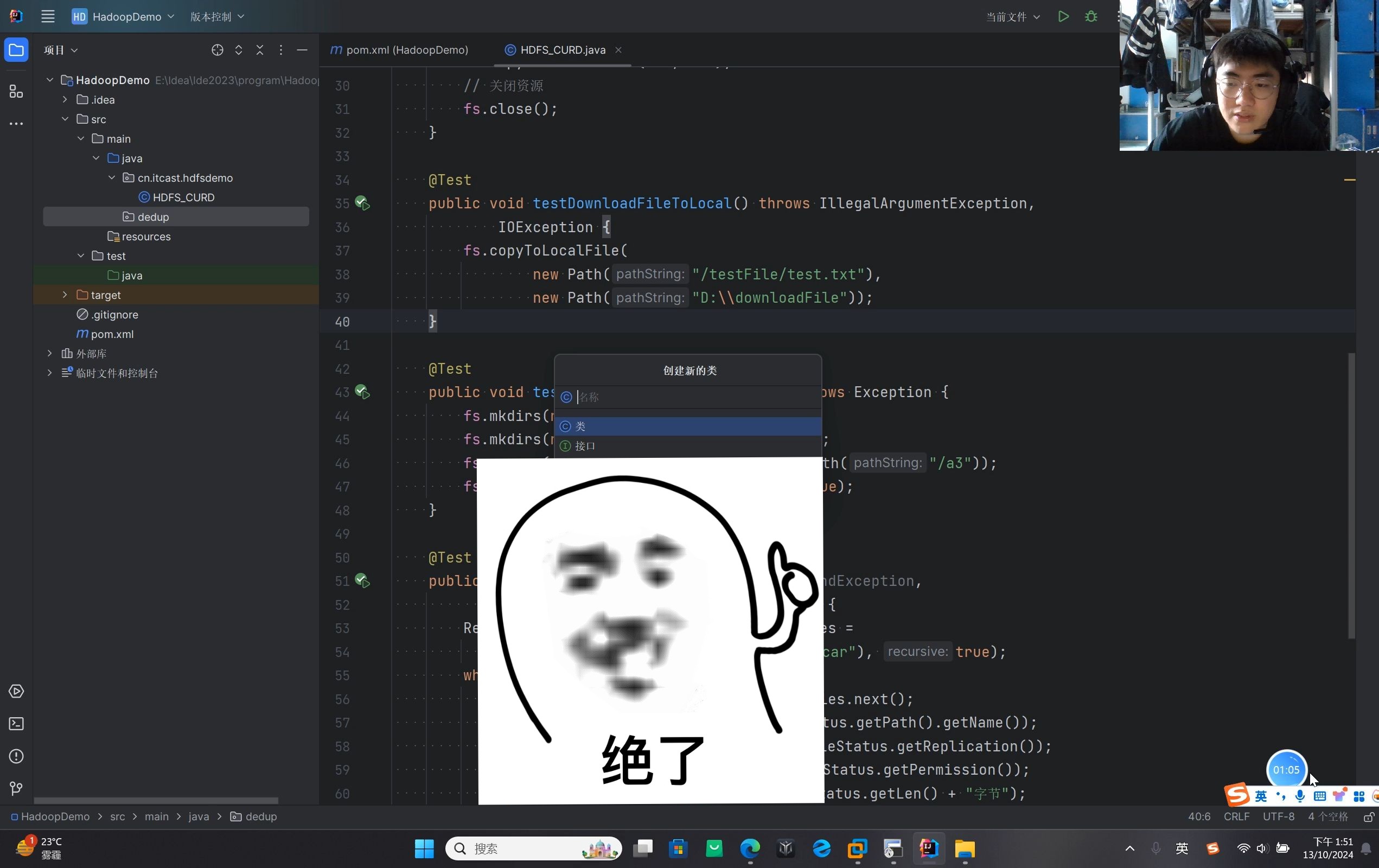The width and height of the screenshot is (1379, 868).
Task: Click the taskbar 搜索 search box
Action: (x=533, y=848)
